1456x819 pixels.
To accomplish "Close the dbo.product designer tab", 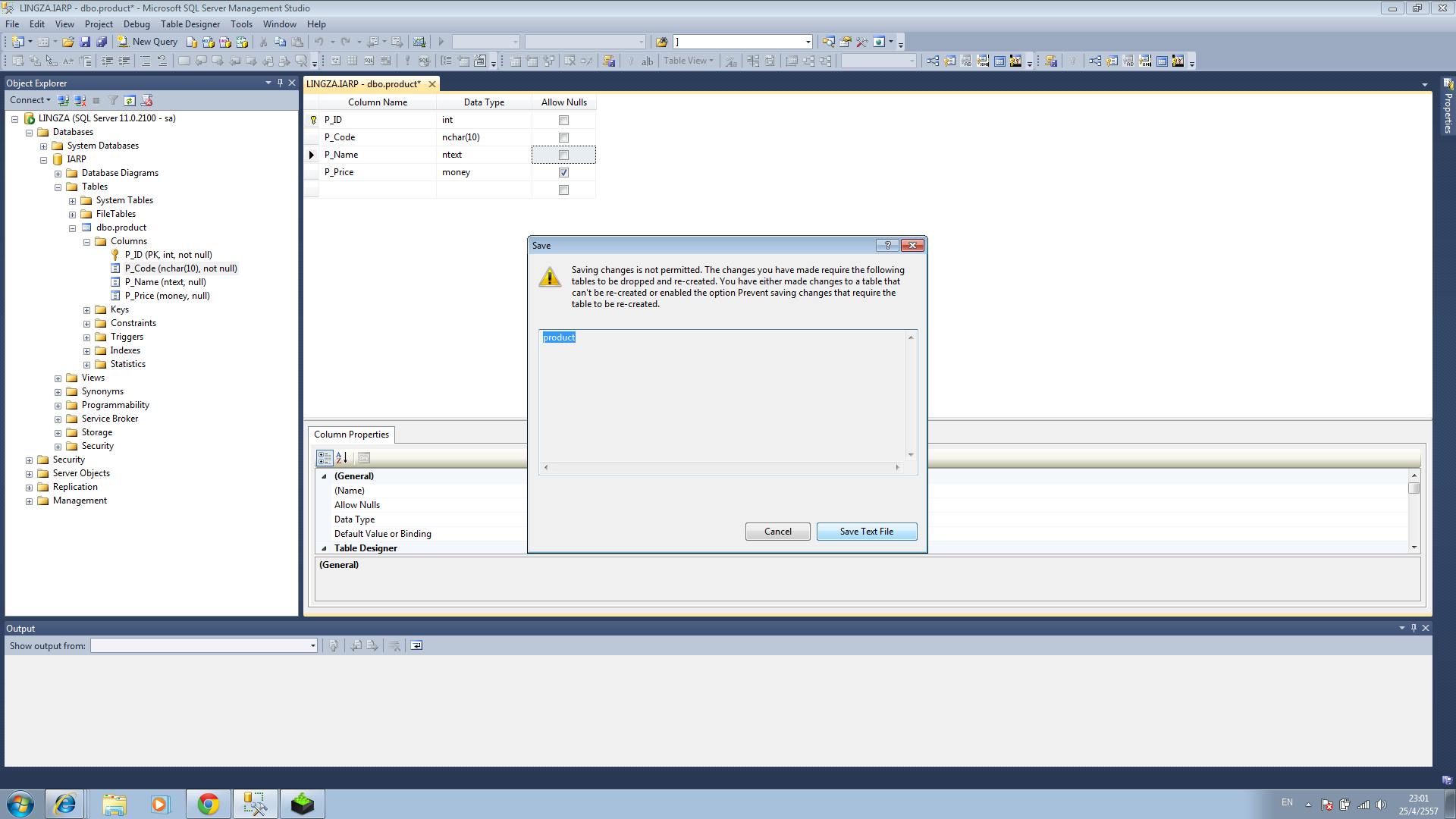I will tap(432, 84).
